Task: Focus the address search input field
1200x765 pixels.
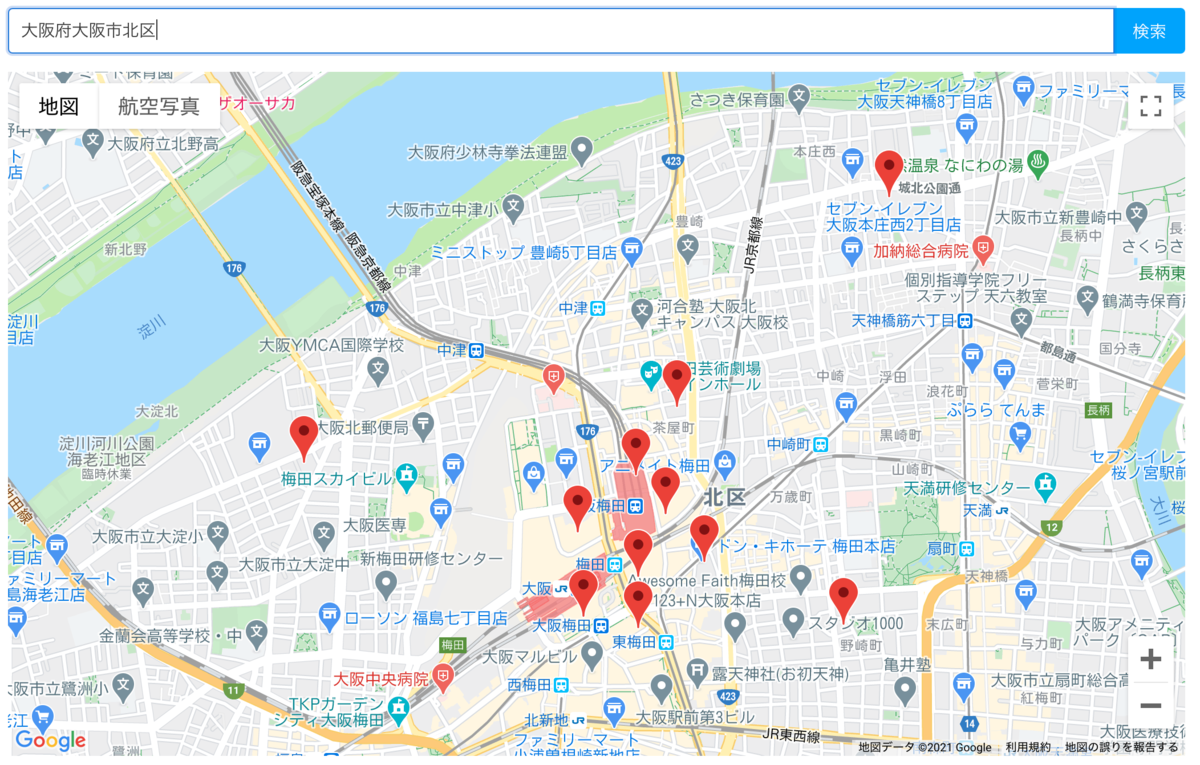Action: (561, 31)
